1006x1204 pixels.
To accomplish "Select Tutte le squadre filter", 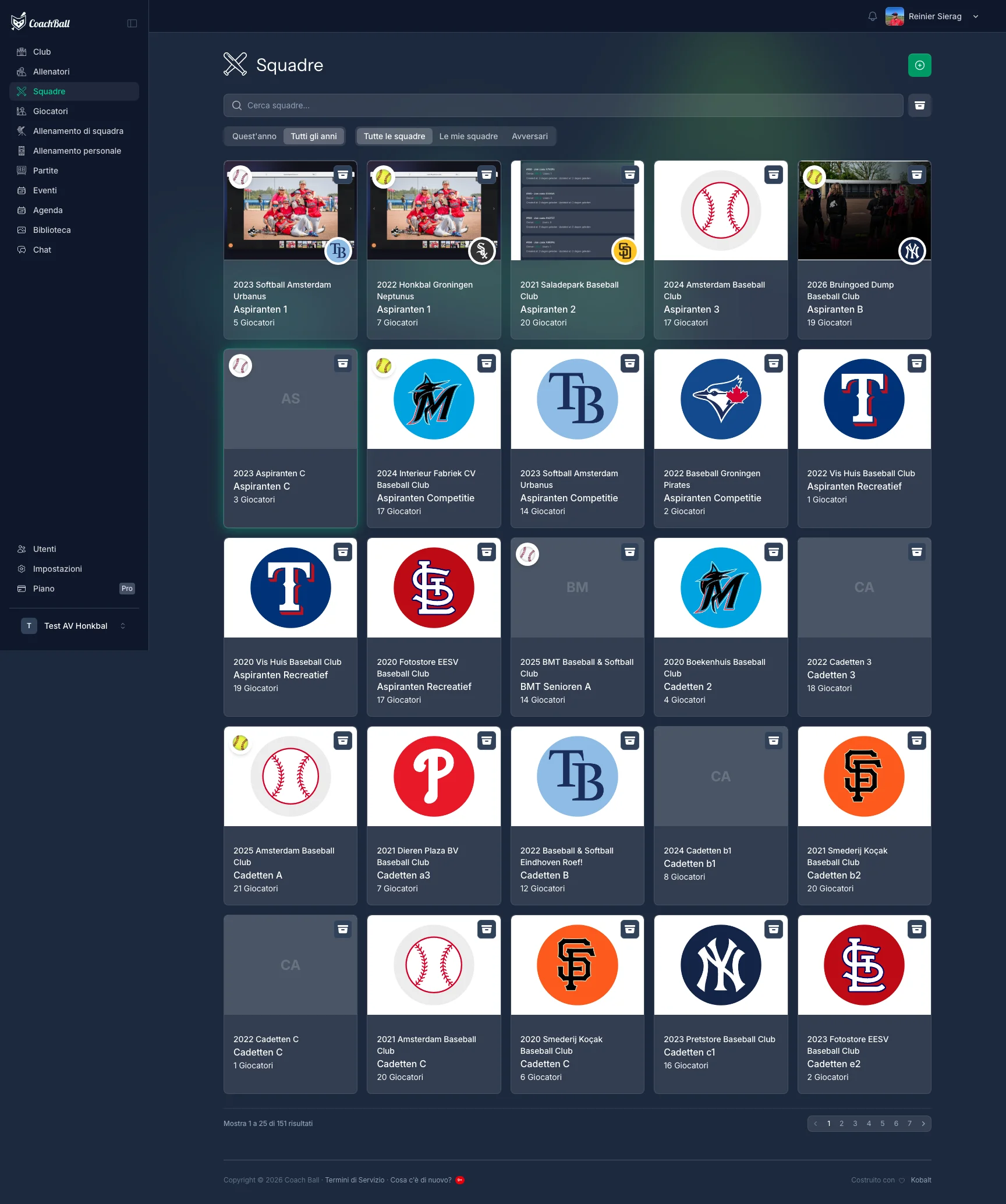I will point(394,136).
